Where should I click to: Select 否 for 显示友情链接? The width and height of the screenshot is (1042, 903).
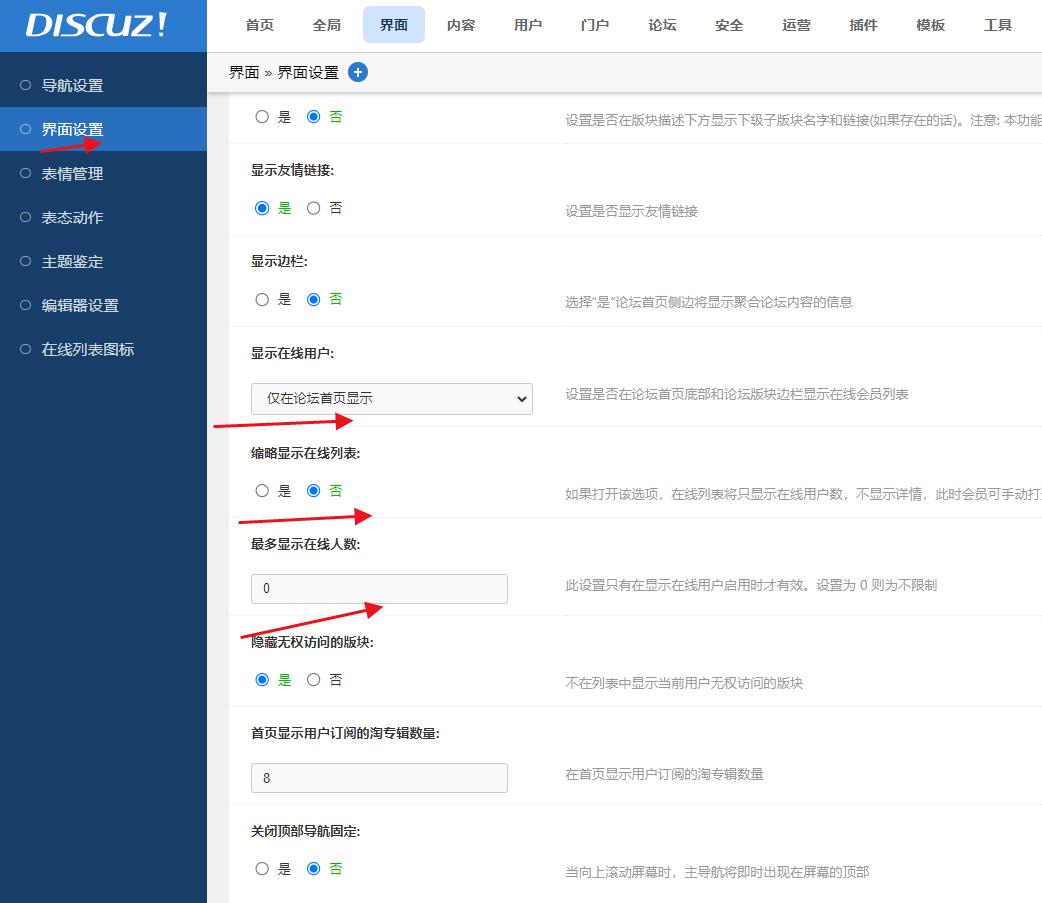coord(314,208)
